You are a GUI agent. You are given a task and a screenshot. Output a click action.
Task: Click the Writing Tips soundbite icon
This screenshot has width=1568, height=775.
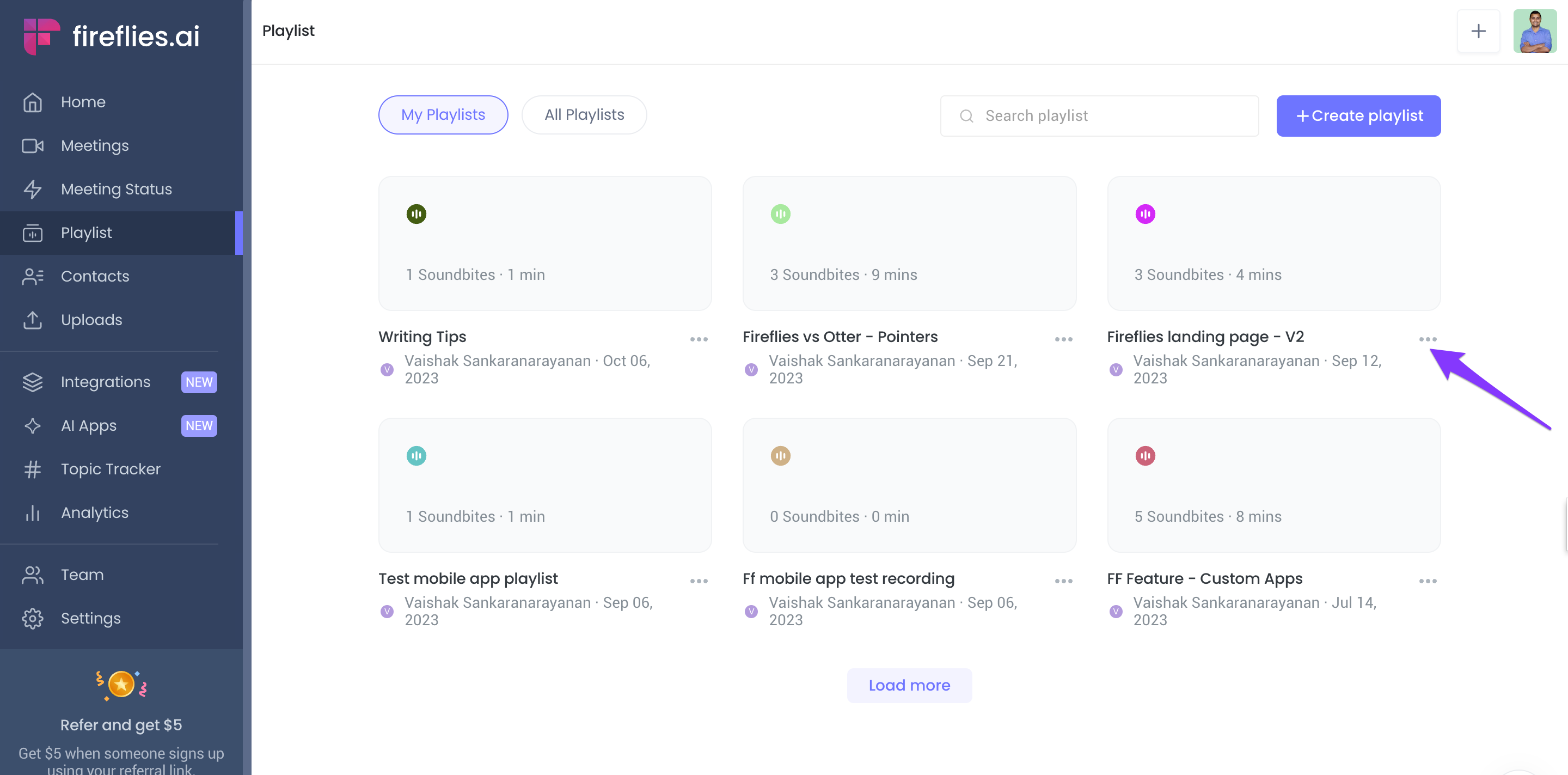[x=416, y=214]
